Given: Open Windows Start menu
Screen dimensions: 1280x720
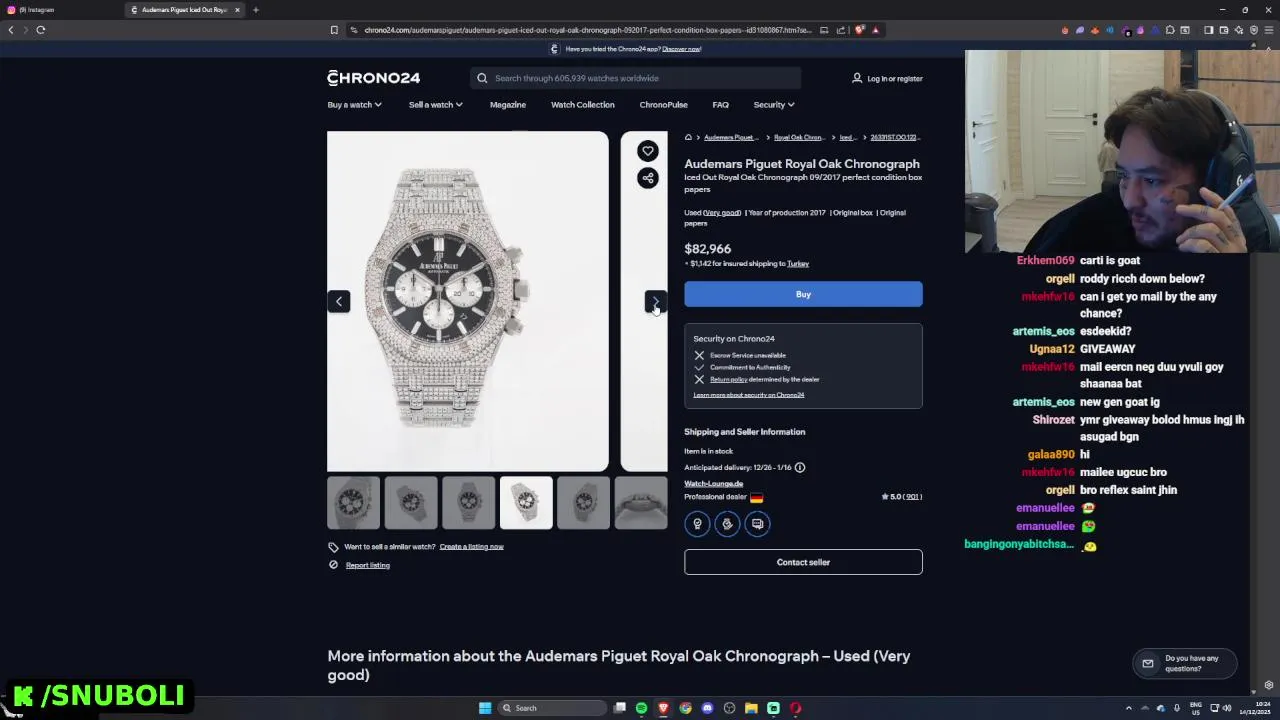Looking at the screenshot, I should coord(485,708).
